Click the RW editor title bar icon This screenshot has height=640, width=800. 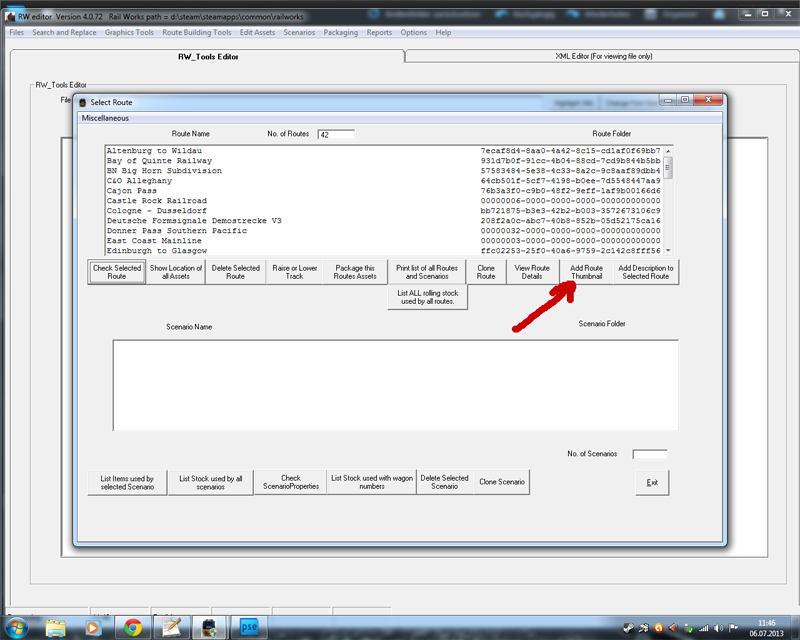pos(10,17)
